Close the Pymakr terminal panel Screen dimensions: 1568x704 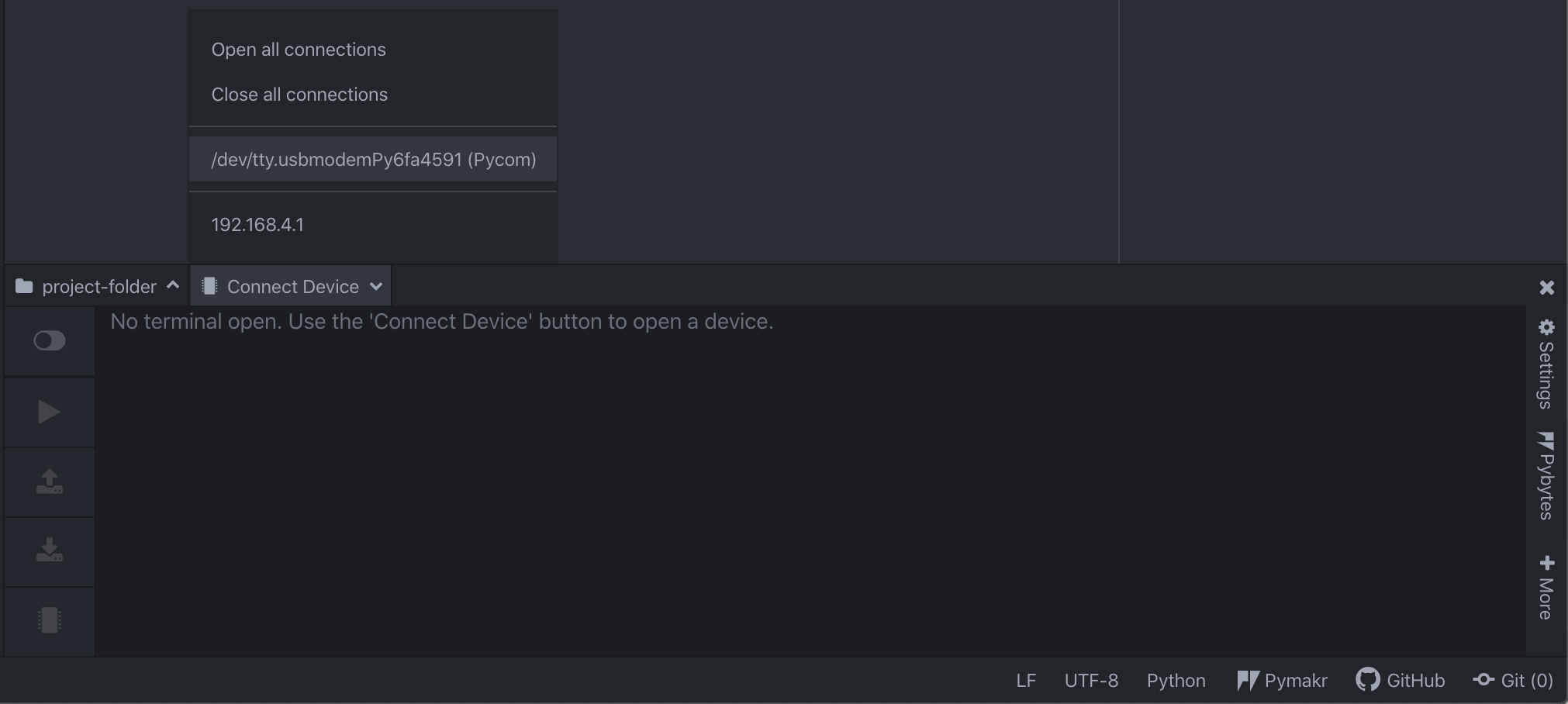point(1546,288)
